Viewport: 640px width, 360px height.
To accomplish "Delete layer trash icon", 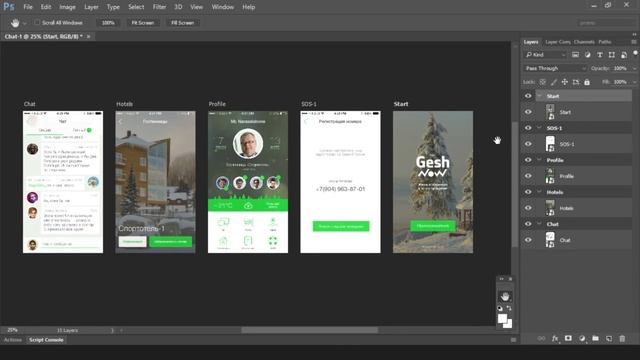I will 622,338.
